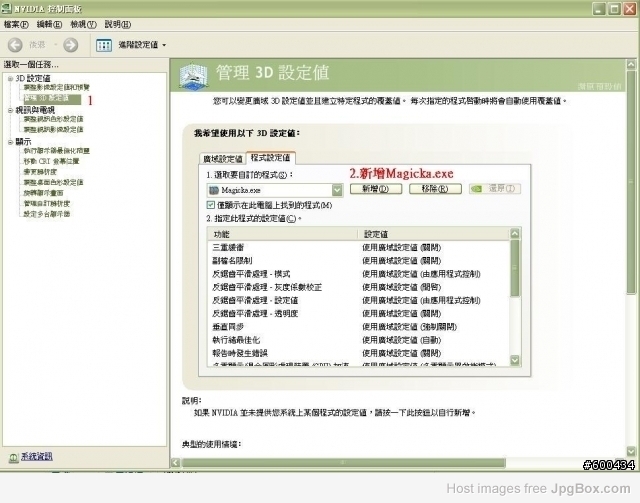This screenshot has width=640, height=503.
Task: Collapse the 顯示 tree node
Action: click(10, 141)
